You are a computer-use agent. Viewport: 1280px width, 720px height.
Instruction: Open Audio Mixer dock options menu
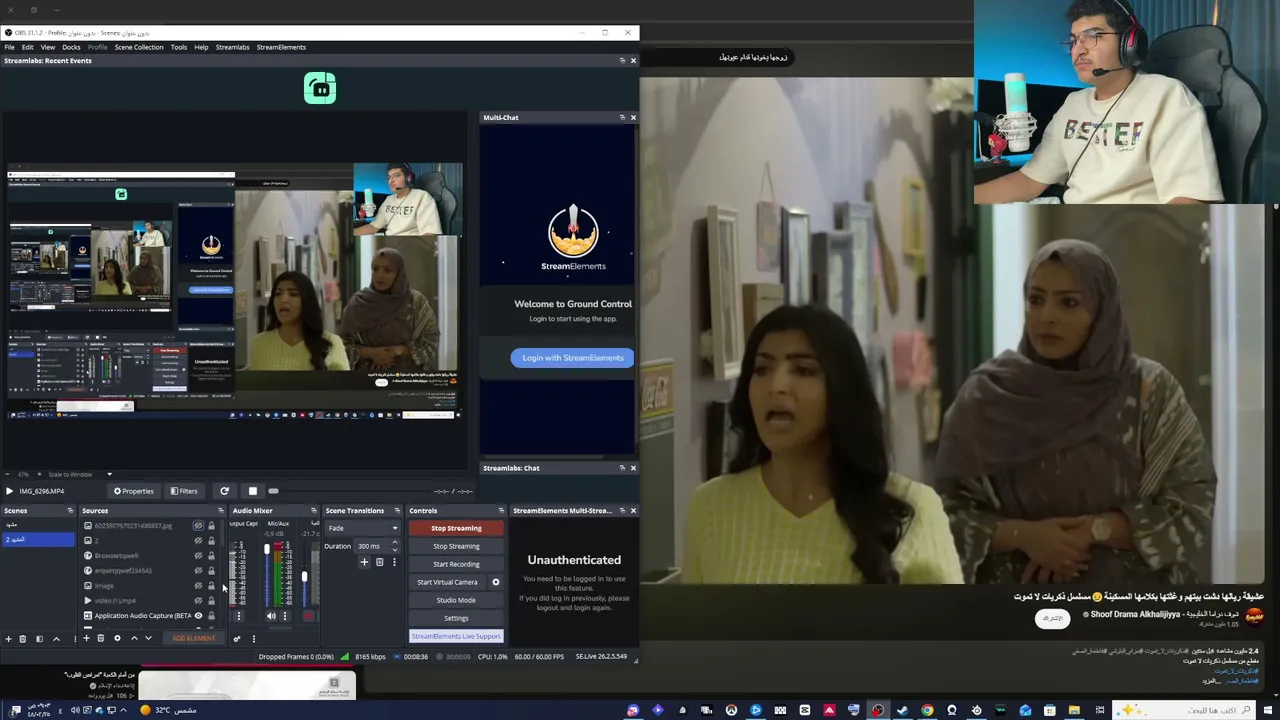(253, 638)
